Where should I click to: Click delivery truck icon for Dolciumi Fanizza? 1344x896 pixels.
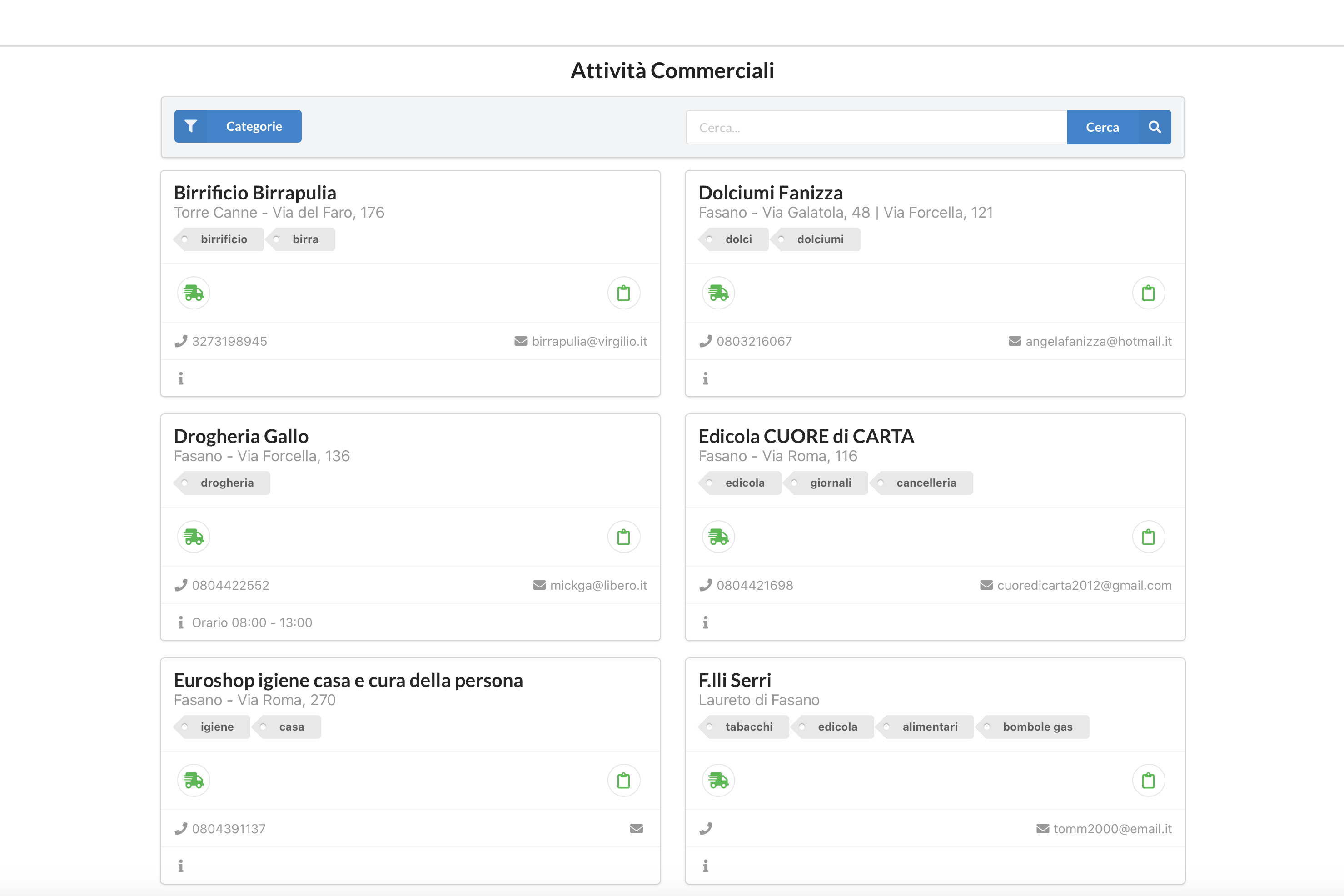pos(718,293)
